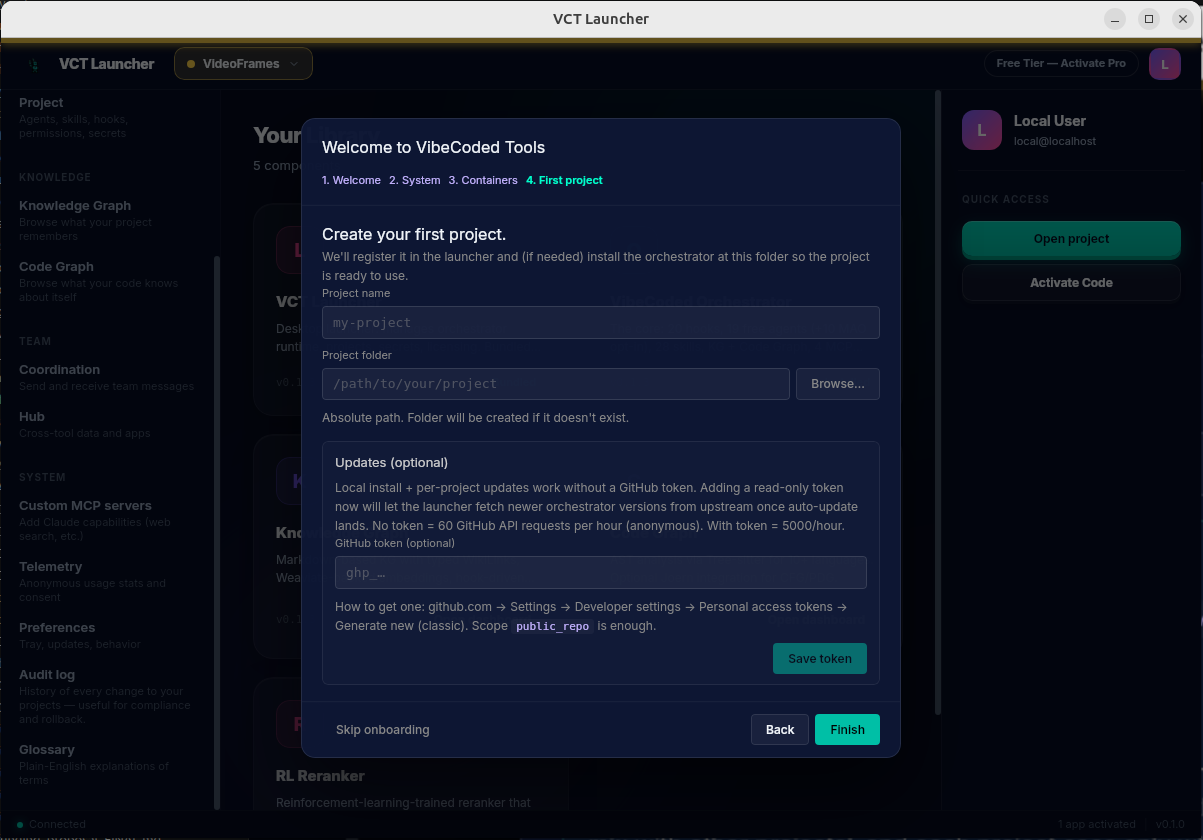The height and width of the screenshot is (840, 1203).
Task: Click the QUICK ACCESS heading
Action: tap(1005, 199)
